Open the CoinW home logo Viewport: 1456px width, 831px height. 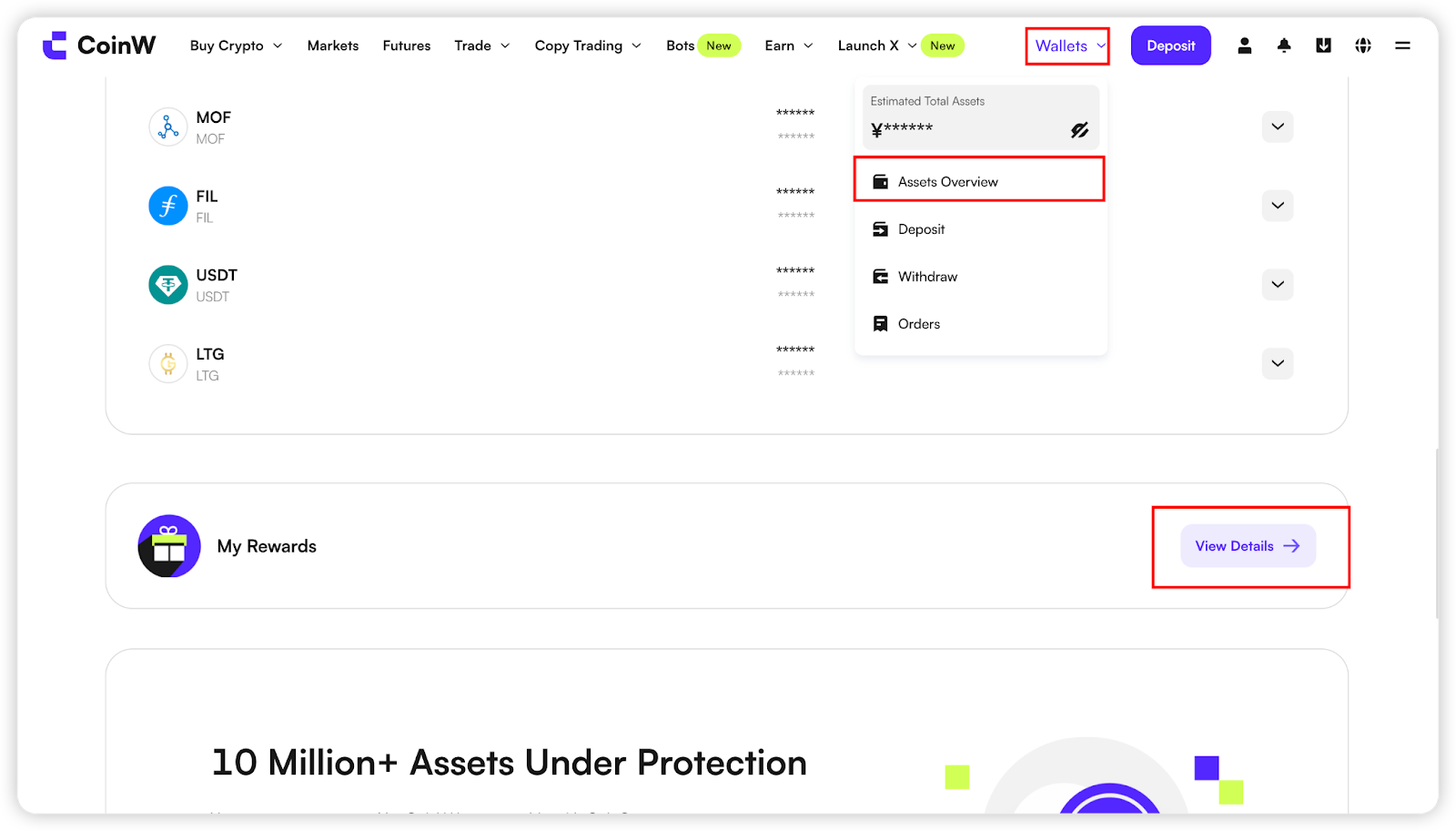tap(98, 46)
